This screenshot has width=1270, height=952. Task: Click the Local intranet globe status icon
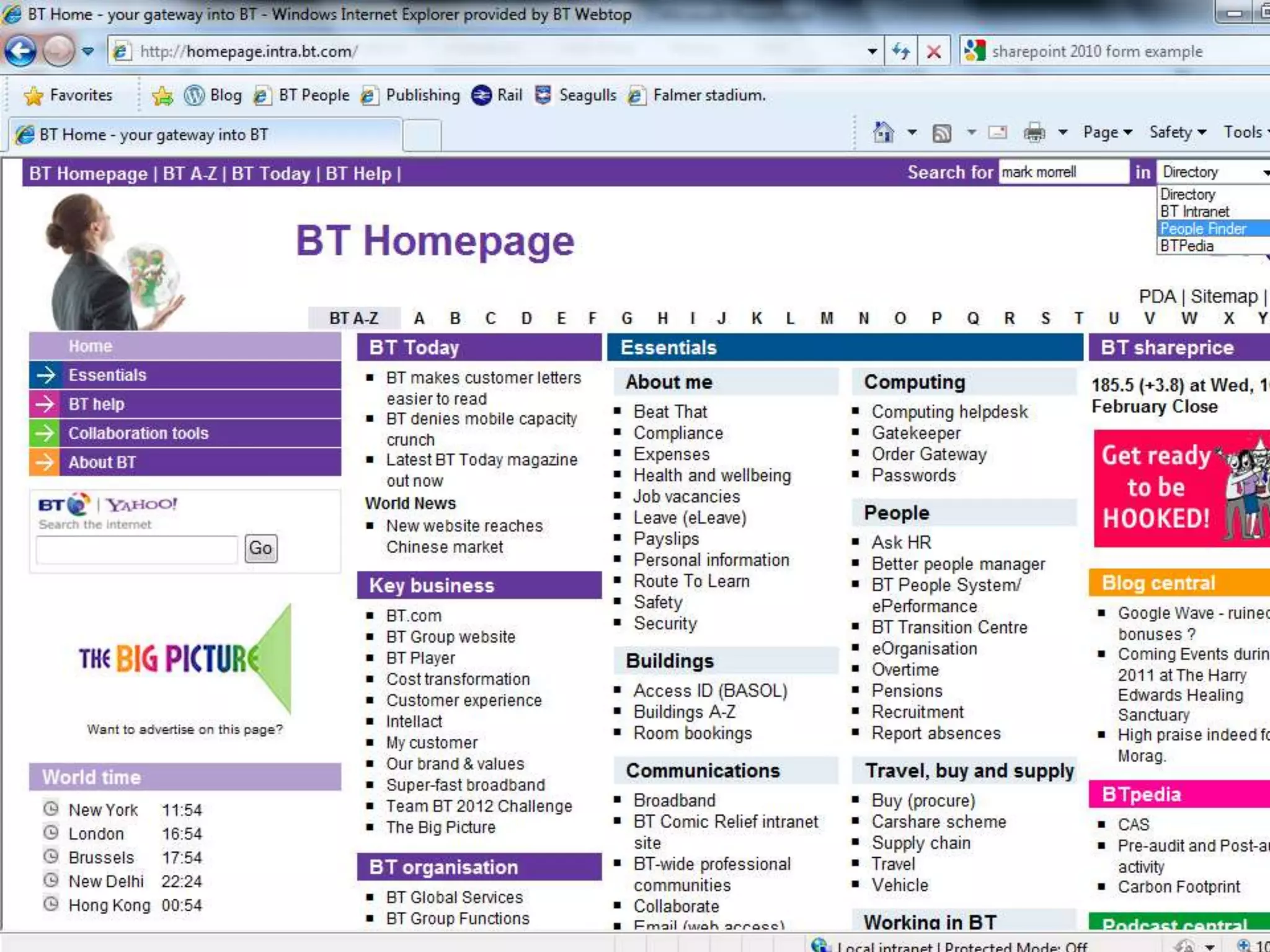pyautogui.click(x=820, y=945)
